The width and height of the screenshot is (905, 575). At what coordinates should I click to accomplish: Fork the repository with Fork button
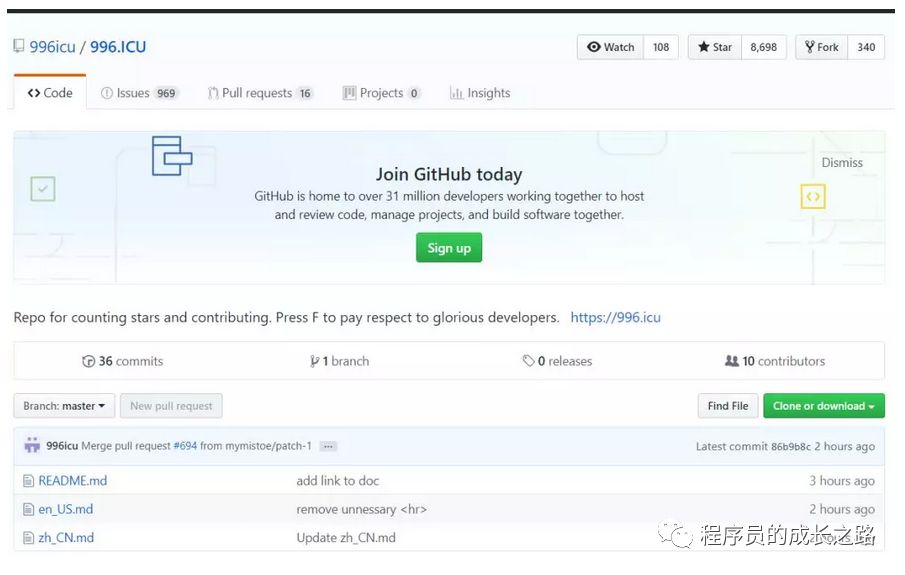tap(821, 47)
